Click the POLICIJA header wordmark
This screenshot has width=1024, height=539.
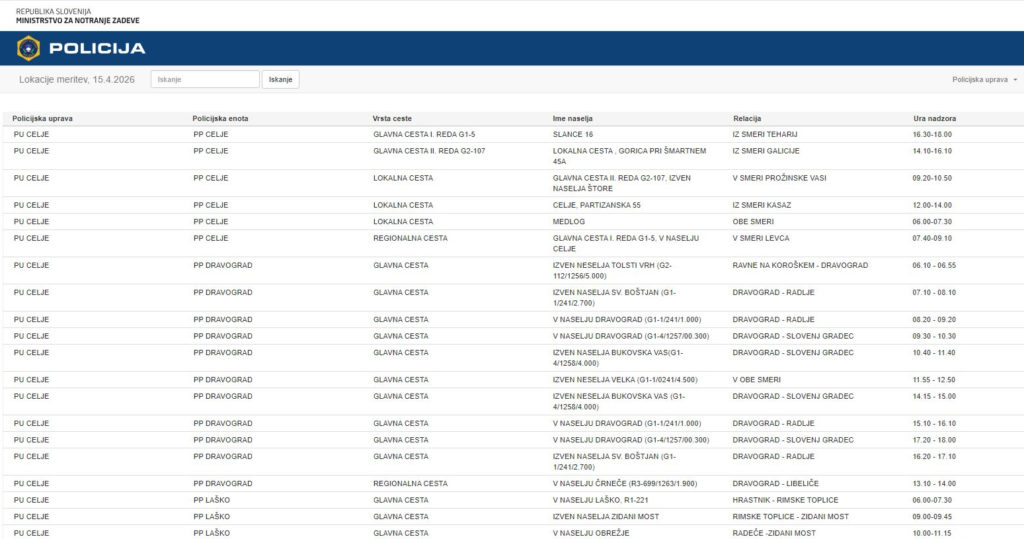pyautogui.click(x=97, y=48)
